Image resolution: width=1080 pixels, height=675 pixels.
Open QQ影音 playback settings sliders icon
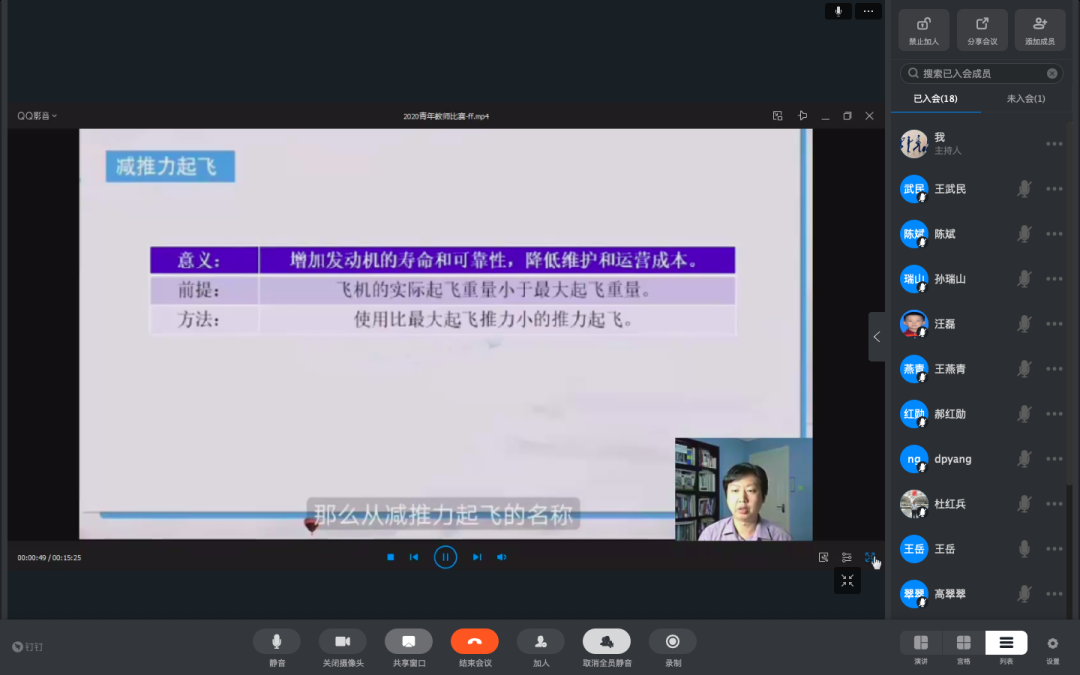(x=847, y=557)
